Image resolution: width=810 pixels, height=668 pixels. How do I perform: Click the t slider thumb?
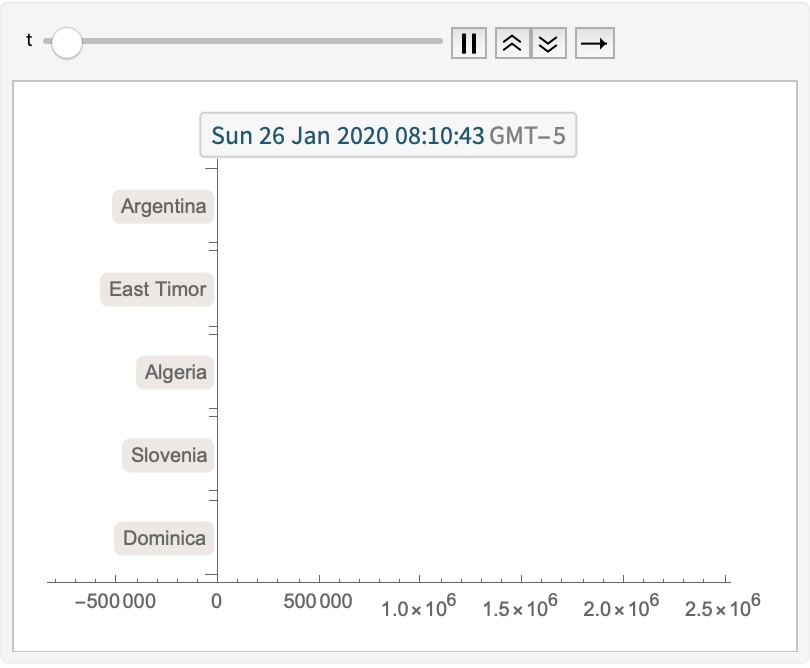point(68,42)
